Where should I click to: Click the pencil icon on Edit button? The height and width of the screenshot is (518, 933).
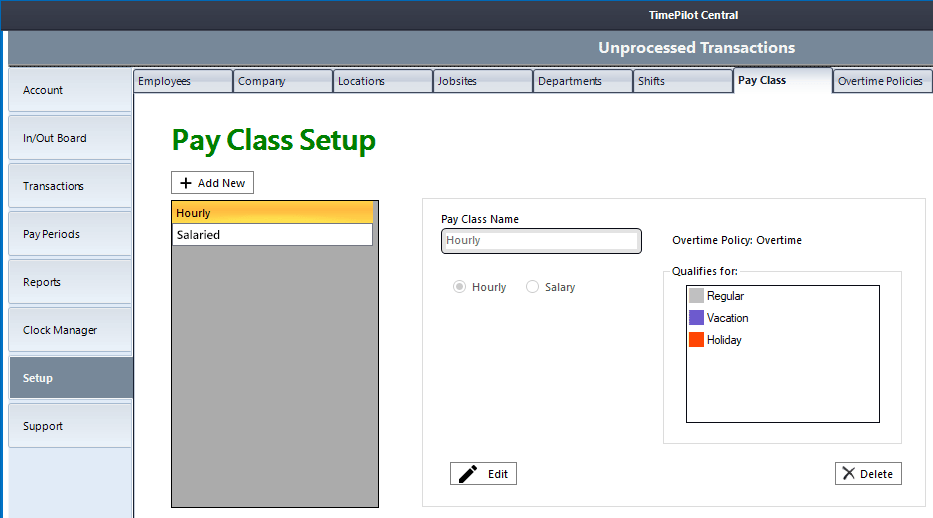468,474
